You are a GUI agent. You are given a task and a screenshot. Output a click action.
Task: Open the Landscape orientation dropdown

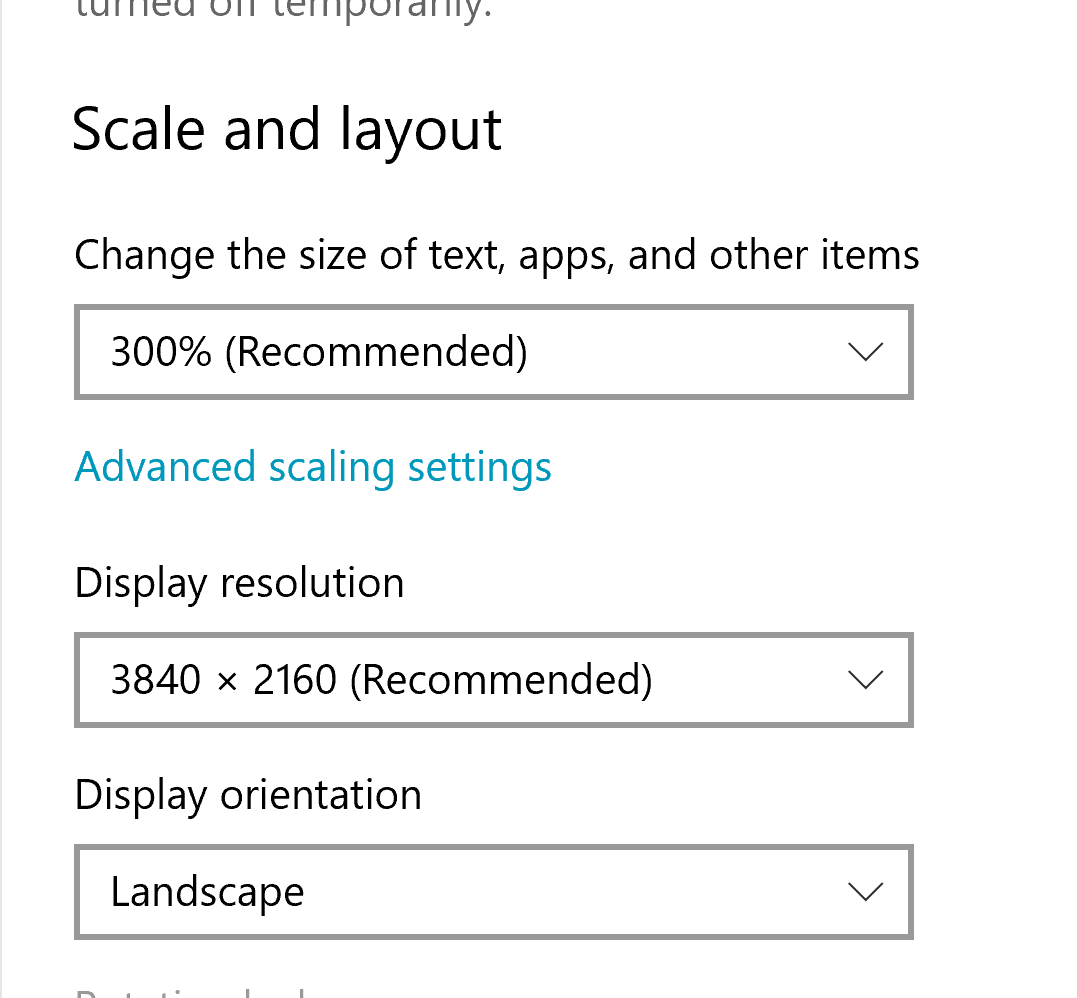tap(493, 892)
